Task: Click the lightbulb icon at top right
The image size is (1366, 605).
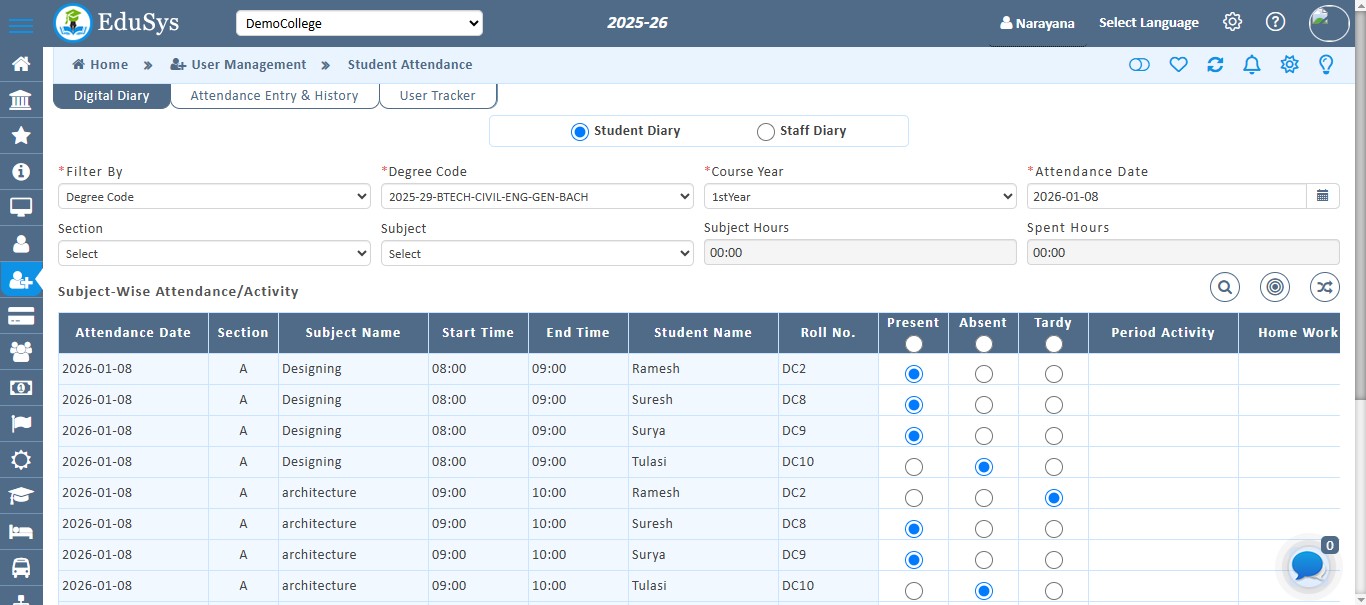Action: [x=1326, y=64]
